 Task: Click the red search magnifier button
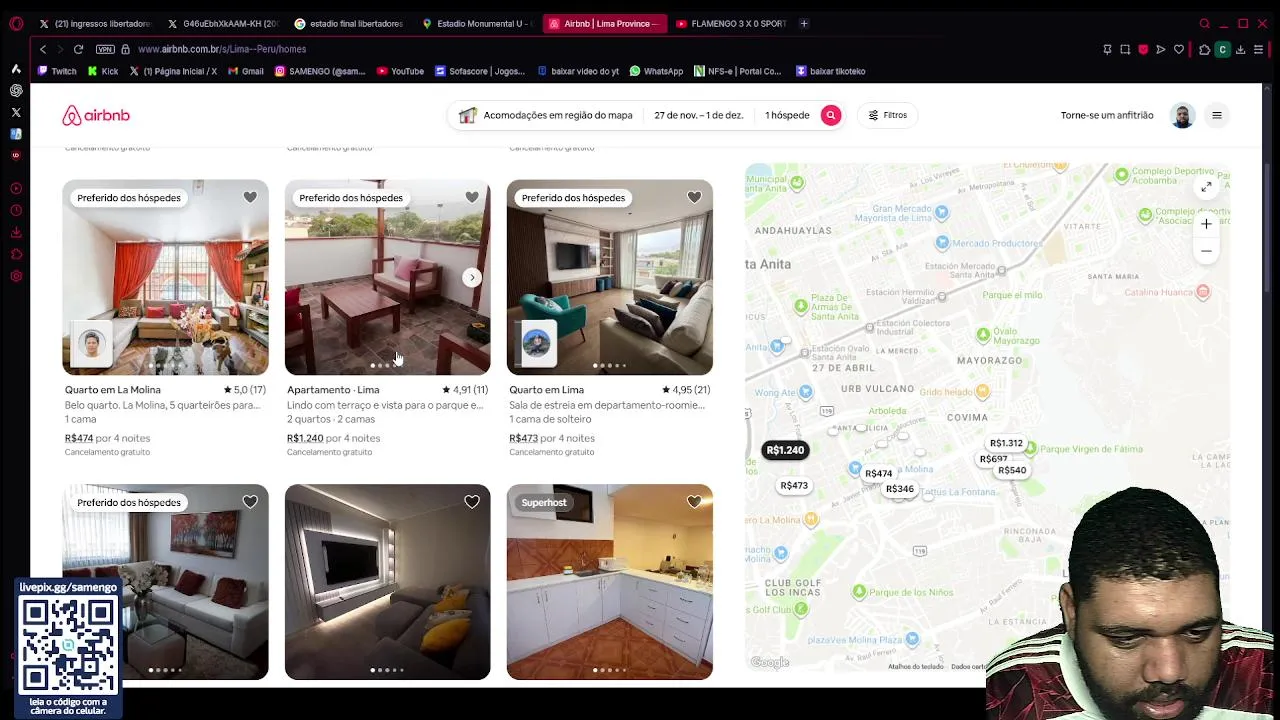(830, 115)
